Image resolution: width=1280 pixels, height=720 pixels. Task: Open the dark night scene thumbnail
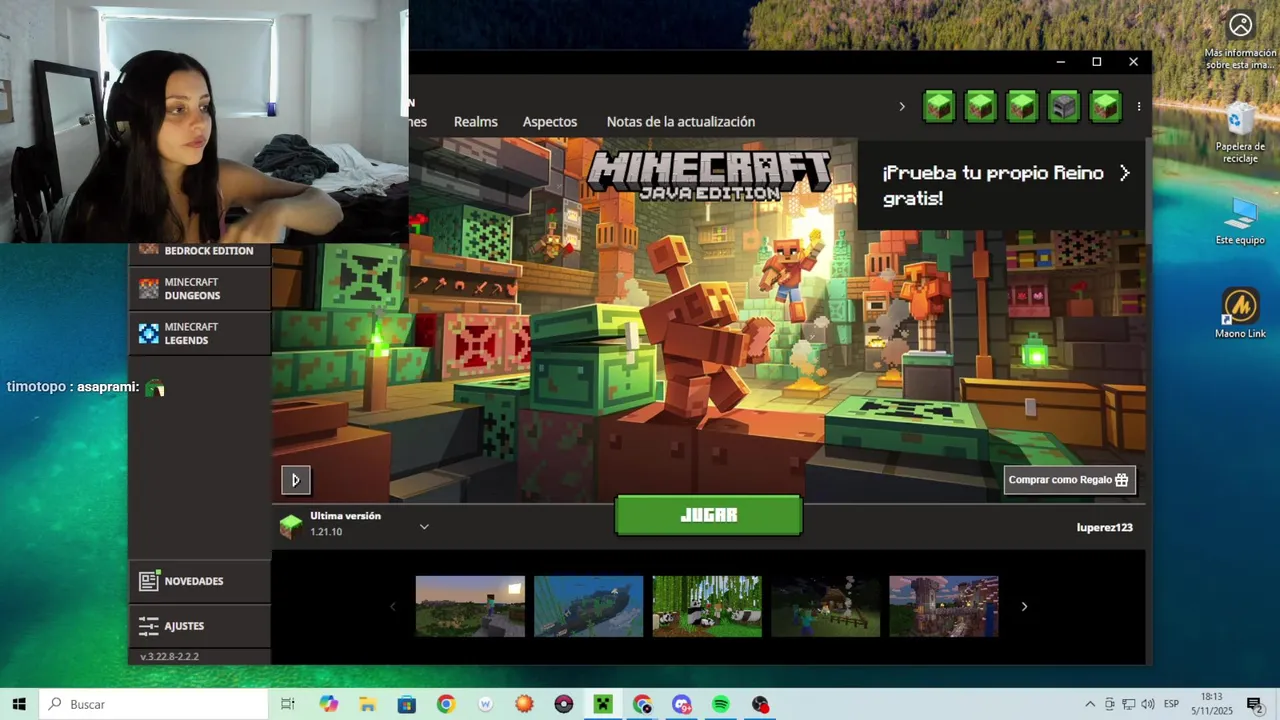tap(825, 606)
